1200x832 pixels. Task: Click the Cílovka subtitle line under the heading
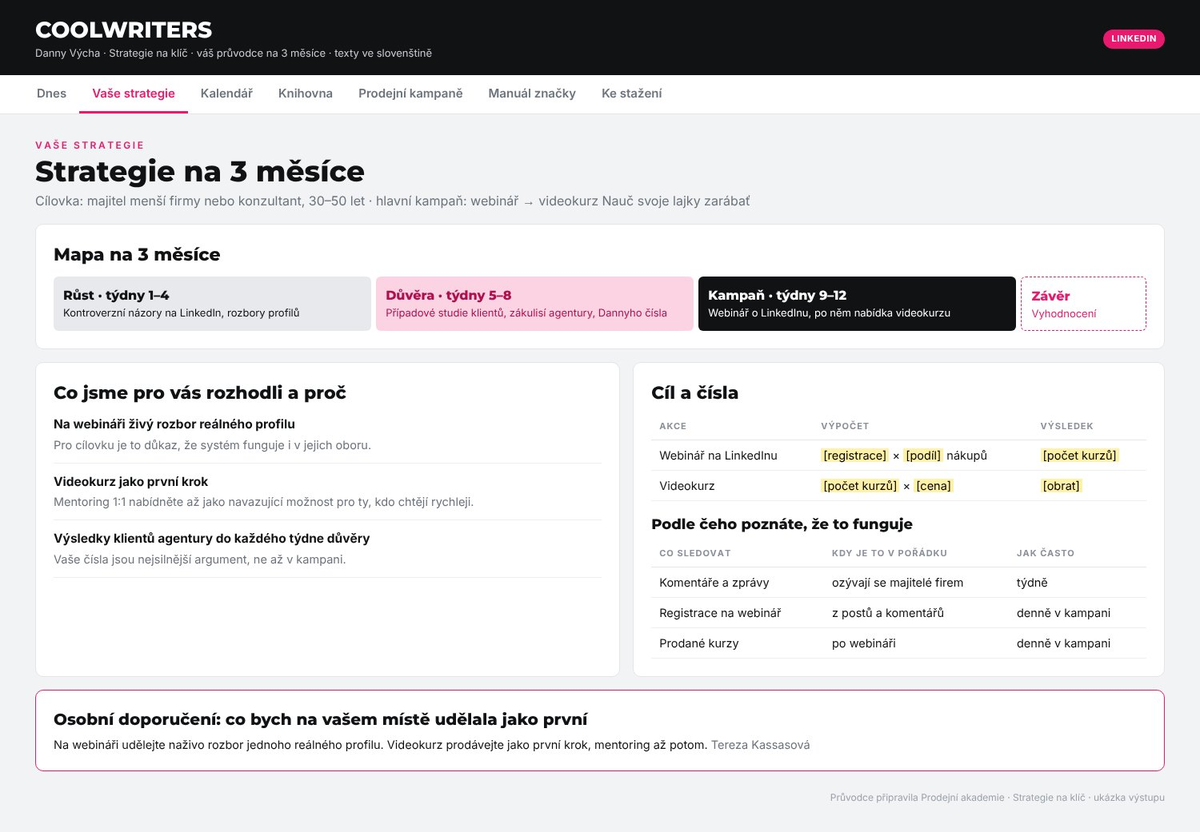[x=392, y=201]
